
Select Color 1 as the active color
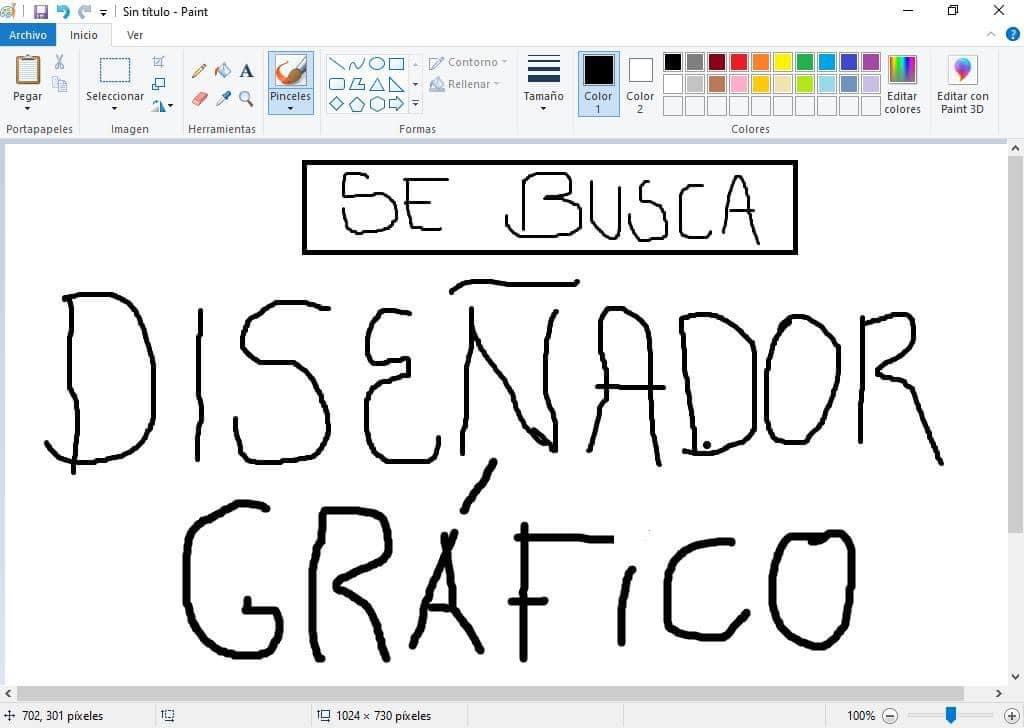click(598, 84)
